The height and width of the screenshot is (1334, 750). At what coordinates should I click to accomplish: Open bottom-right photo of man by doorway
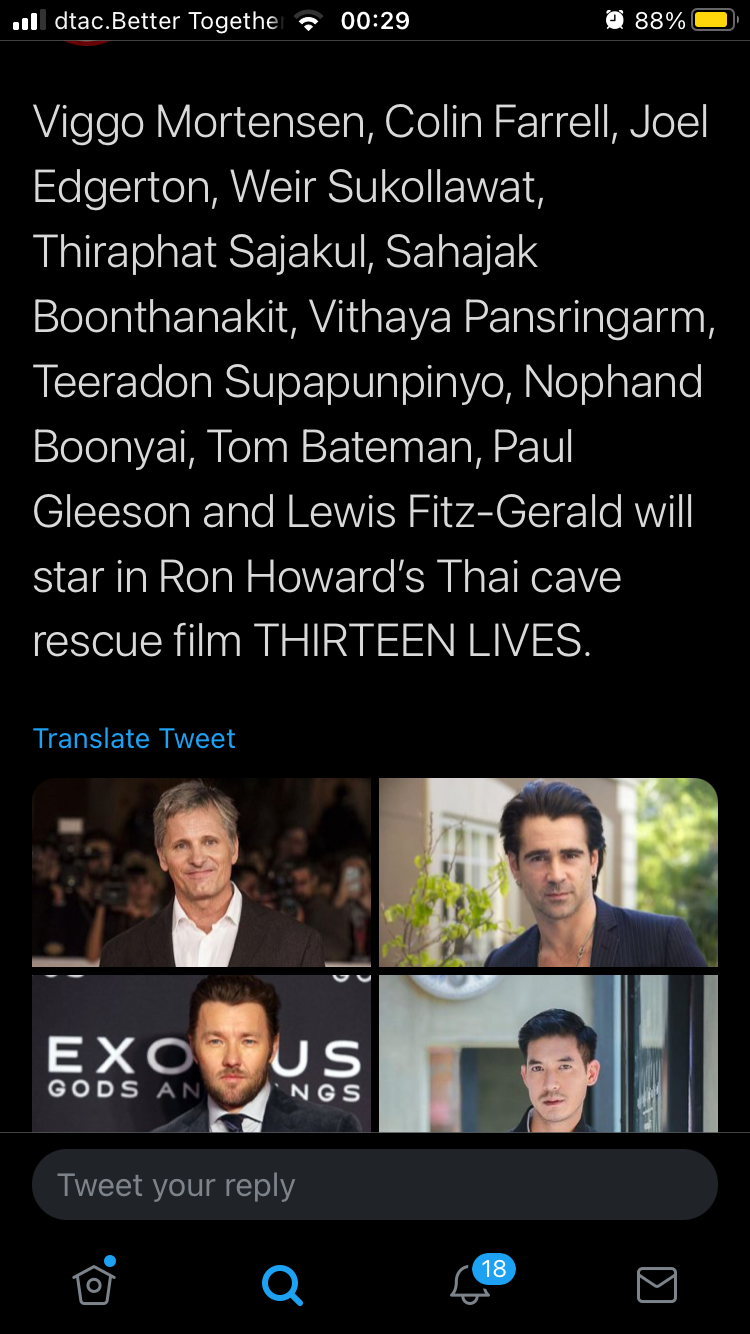pos(548,1053)
